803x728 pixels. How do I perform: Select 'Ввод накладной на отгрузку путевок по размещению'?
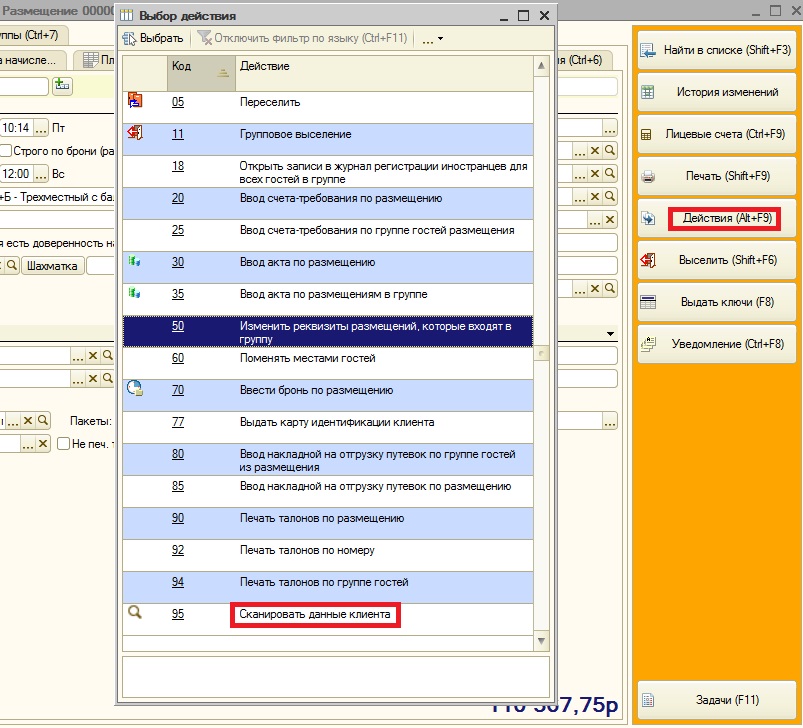click(328, 491)
